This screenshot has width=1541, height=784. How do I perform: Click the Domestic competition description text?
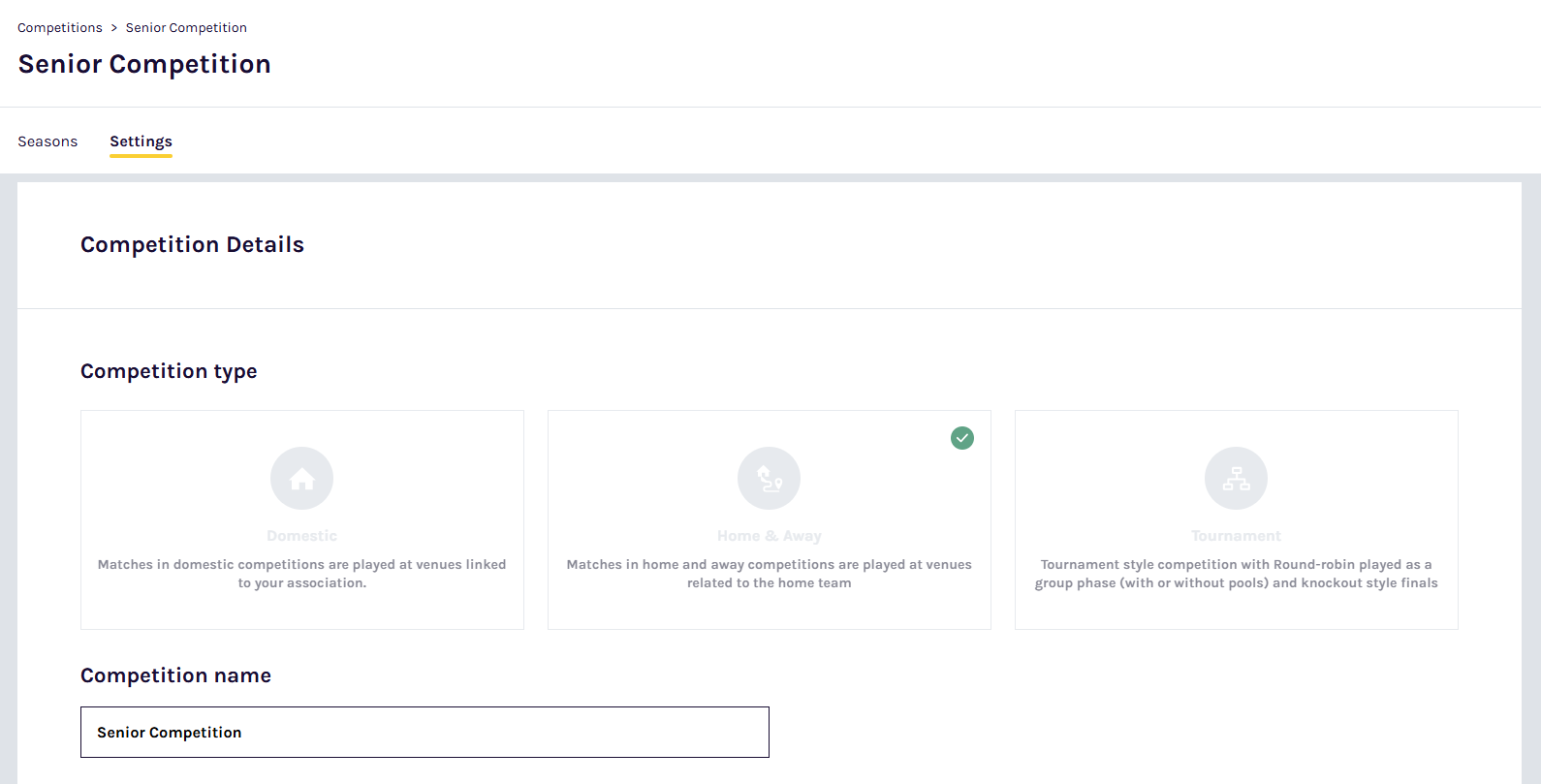[x=301, y=574]
